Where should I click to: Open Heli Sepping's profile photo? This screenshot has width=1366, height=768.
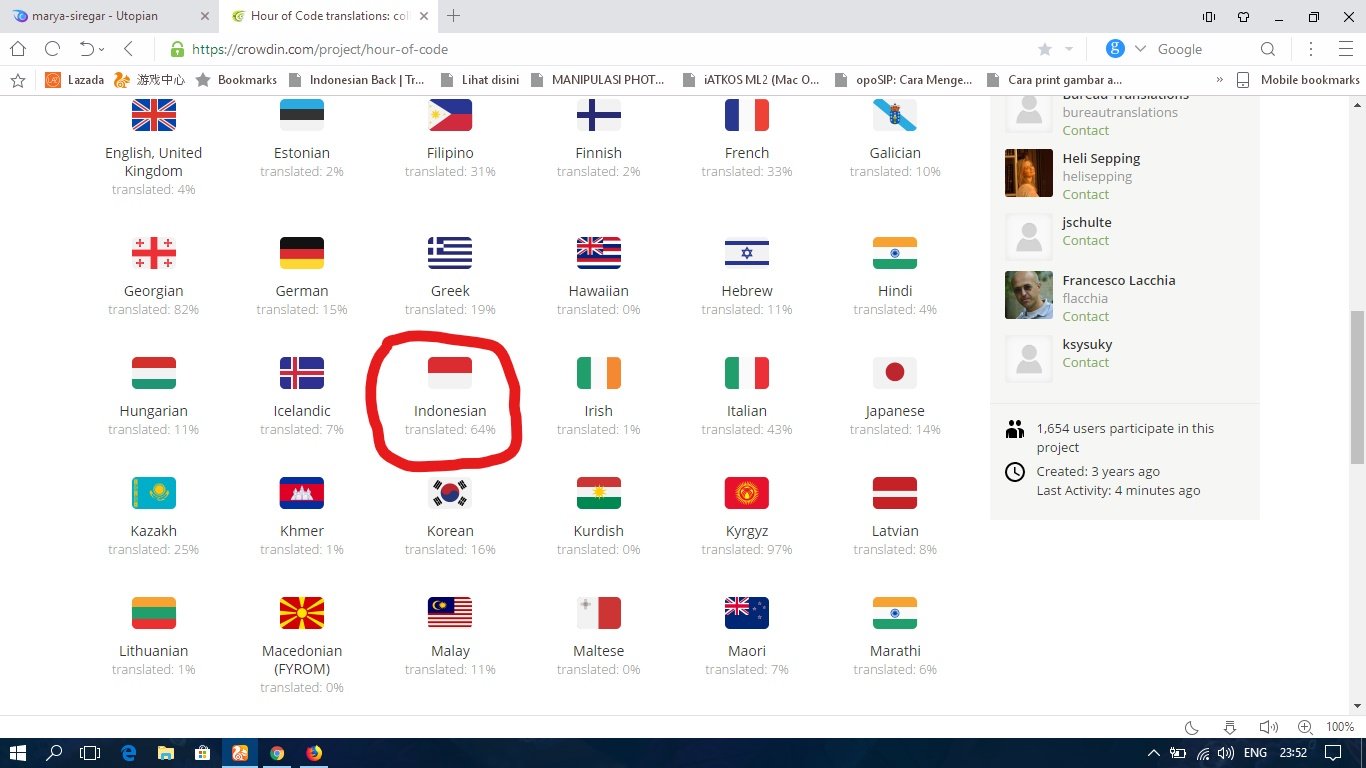[1029, 173]
